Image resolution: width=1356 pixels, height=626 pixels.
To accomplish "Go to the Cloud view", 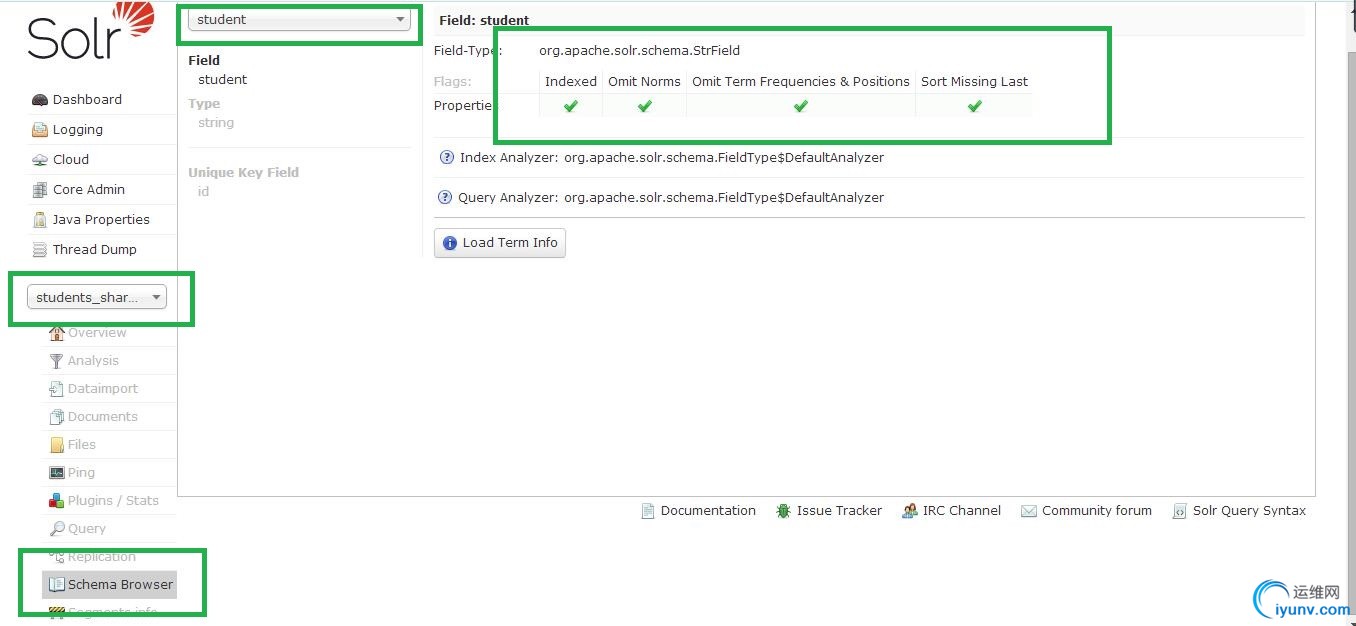I will [70, 160].
